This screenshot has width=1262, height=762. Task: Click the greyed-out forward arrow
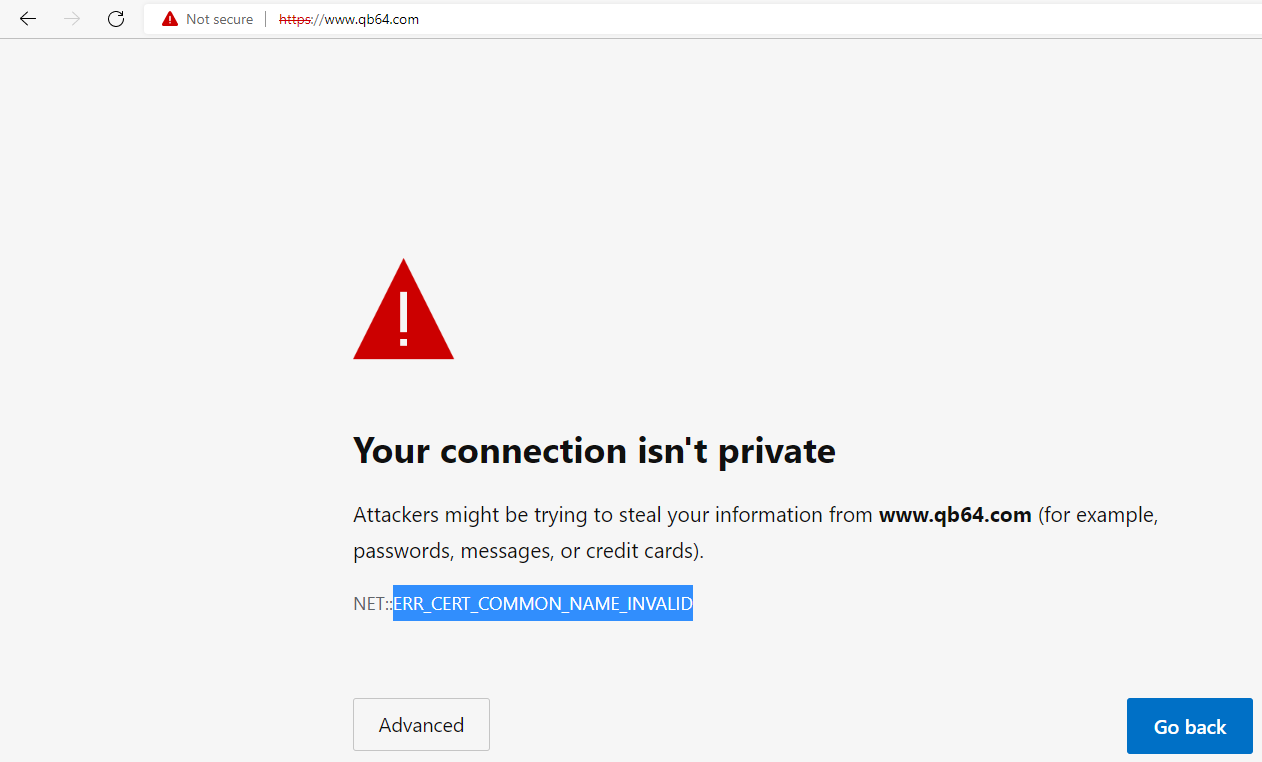[x=72, y=19]
